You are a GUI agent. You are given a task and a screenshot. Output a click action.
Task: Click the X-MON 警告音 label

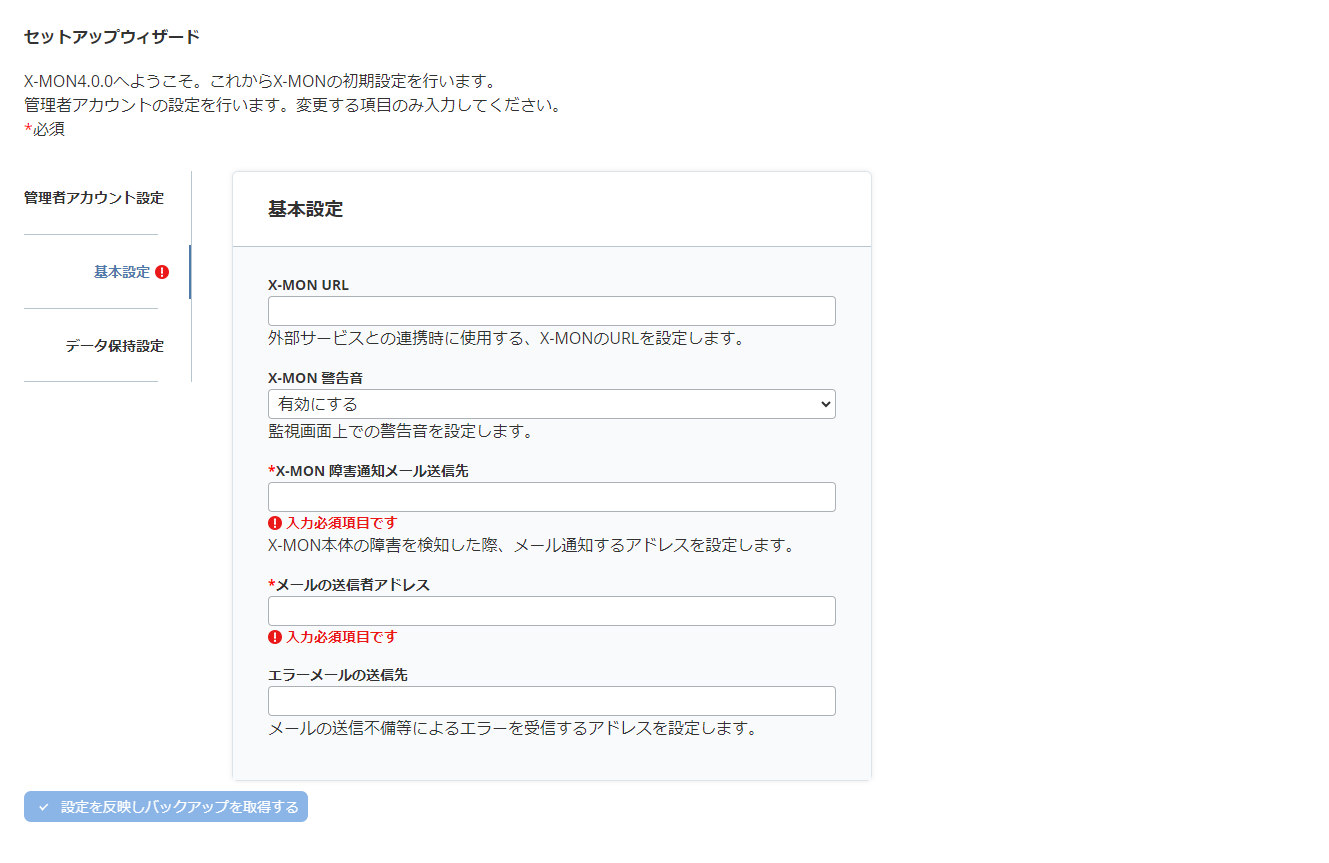click(x=315, y=378)
